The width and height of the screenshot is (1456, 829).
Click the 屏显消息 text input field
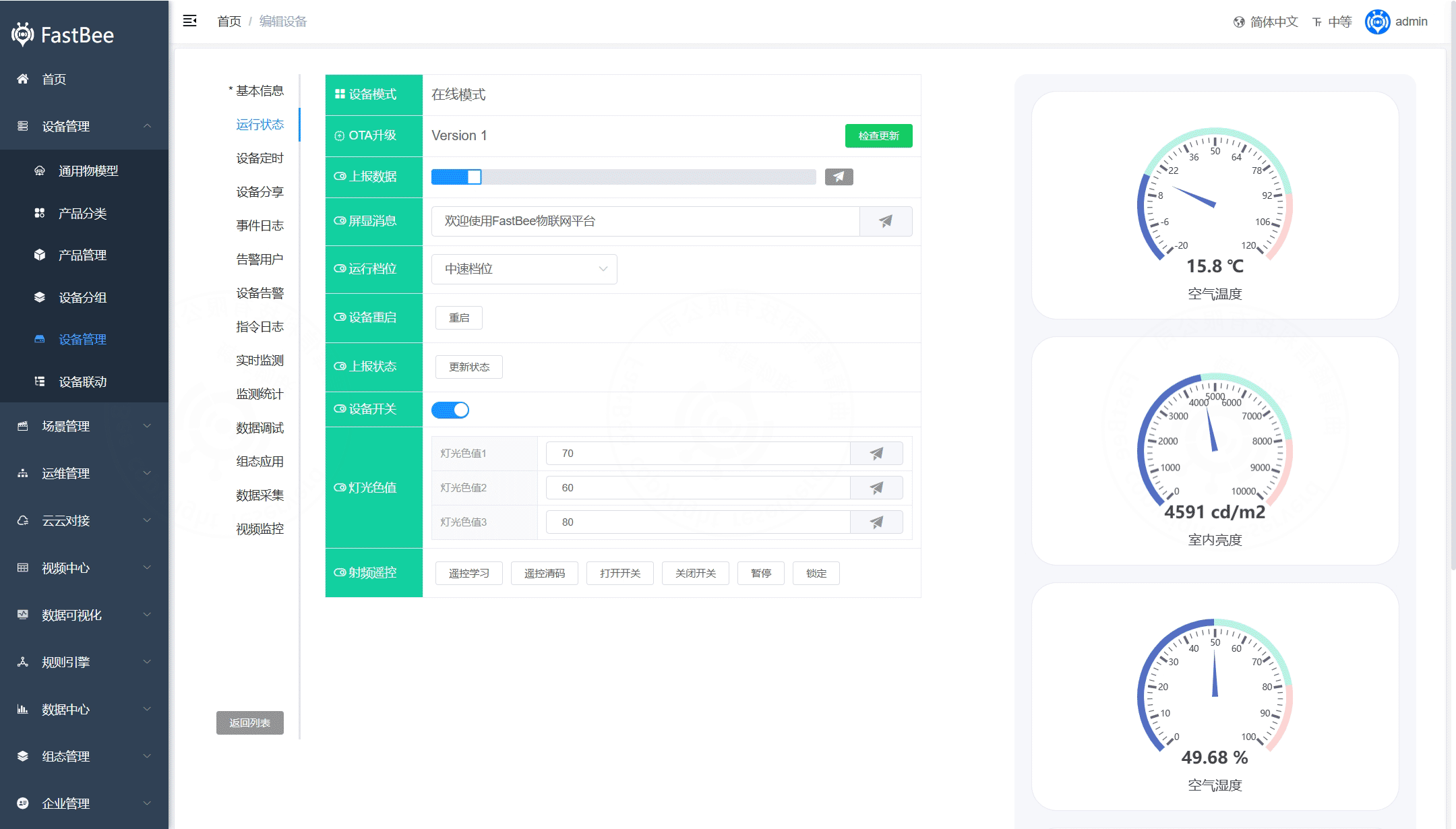click(646, 221)
